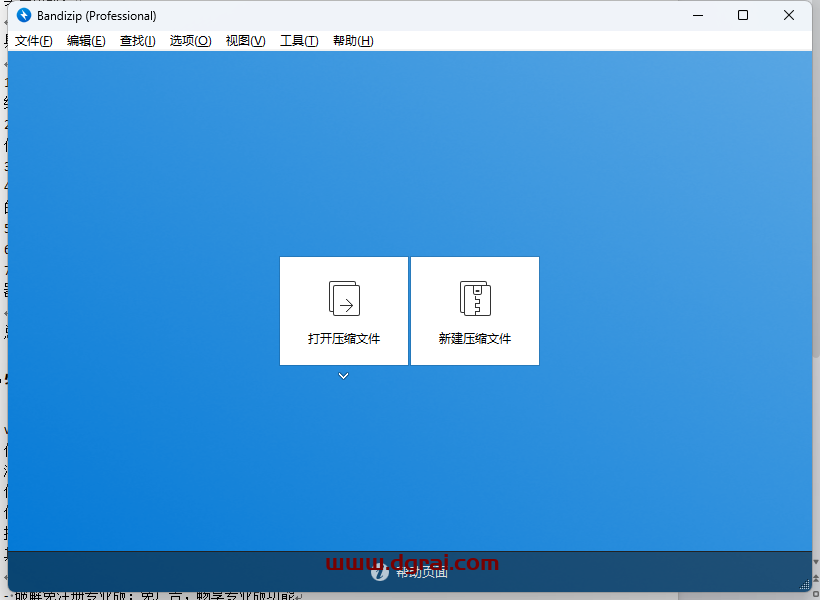This screenshot has width=820, height=600.
Task: Click the Bandizip app icon in title bar
Action: 24,15
